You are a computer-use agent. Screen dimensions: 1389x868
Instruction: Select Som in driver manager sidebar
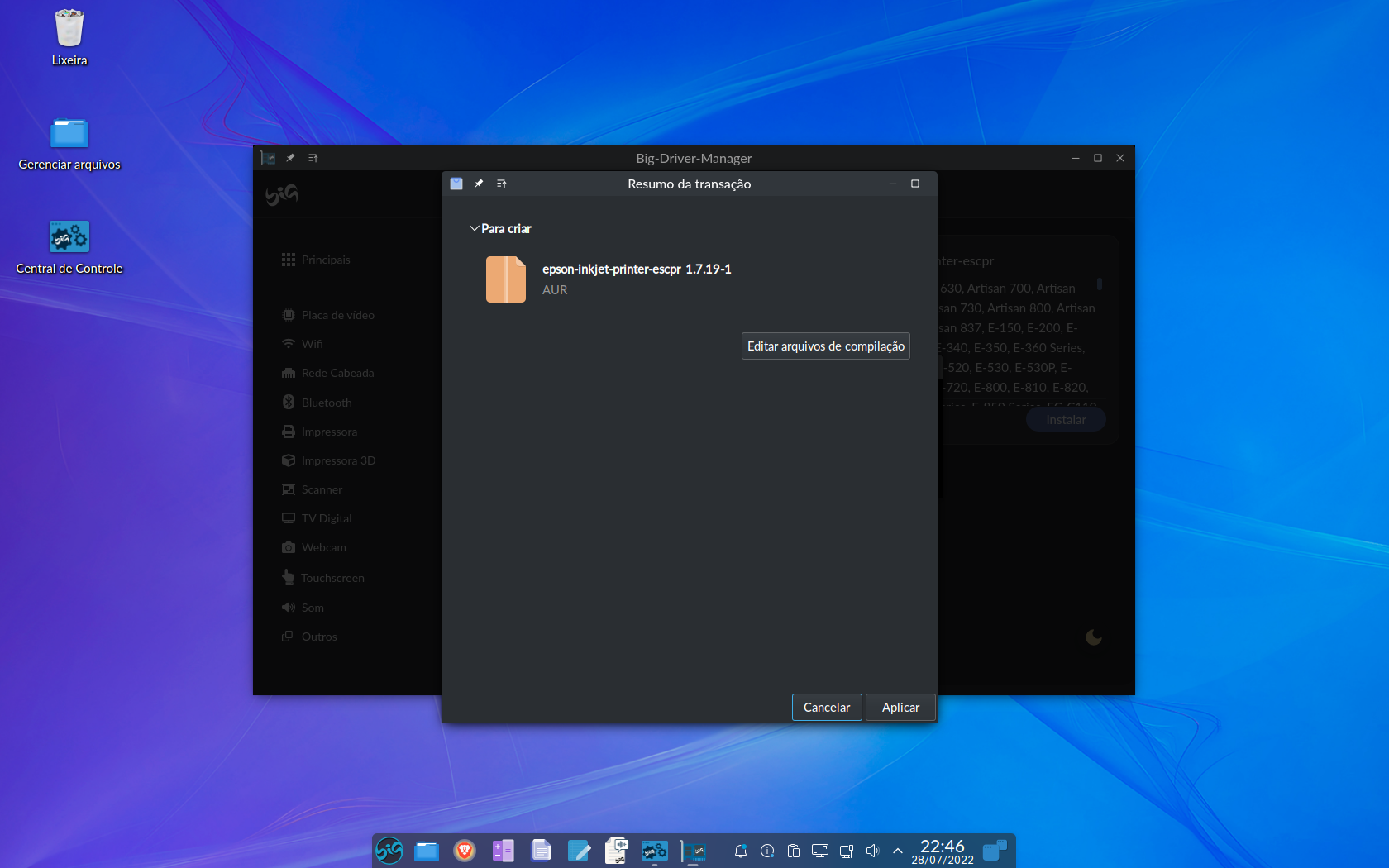[x=303, y=608]
